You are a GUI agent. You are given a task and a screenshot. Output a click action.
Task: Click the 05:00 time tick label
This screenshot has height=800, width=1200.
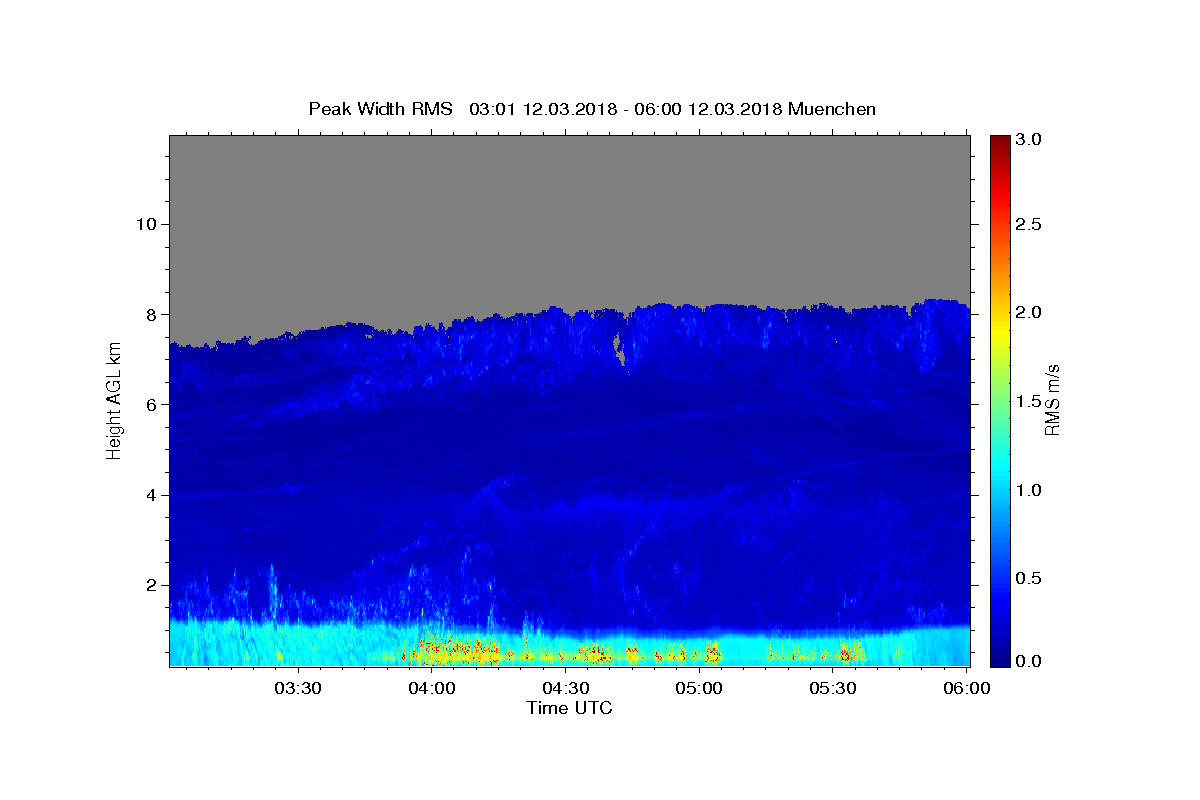pos(699,689)
